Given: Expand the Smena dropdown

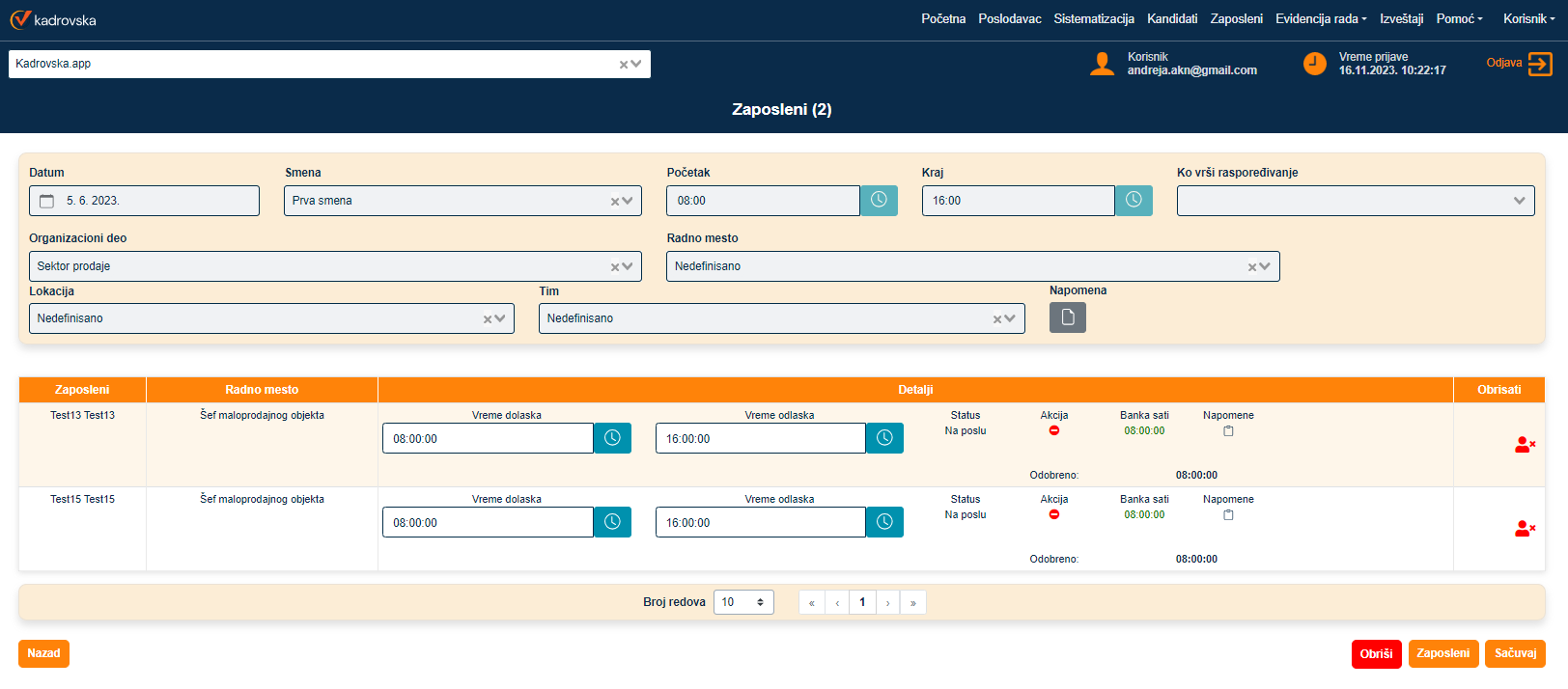Looking at the screenshot, I should 629,201.
